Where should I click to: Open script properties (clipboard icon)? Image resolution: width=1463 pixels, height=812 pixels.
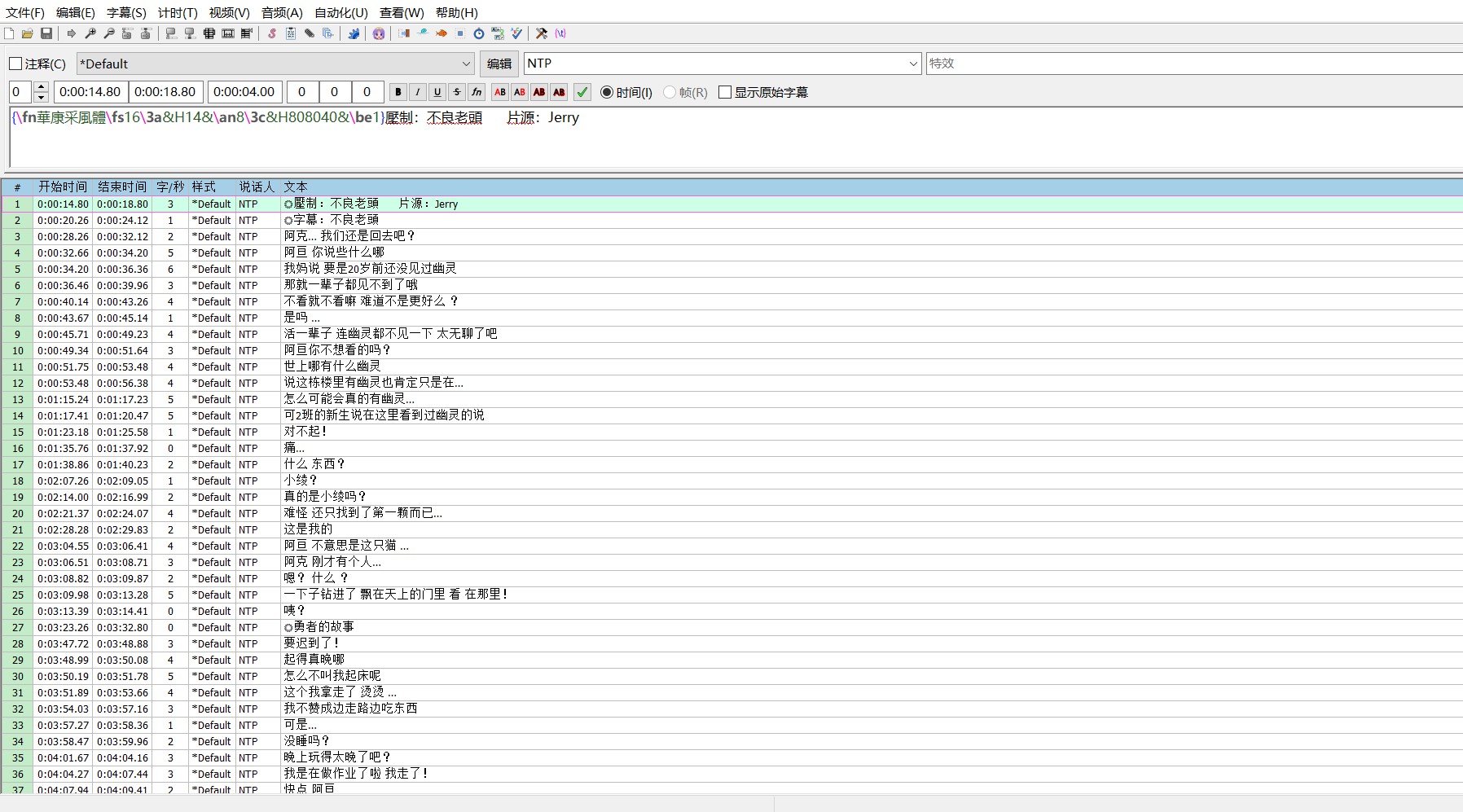coord(291,33)
